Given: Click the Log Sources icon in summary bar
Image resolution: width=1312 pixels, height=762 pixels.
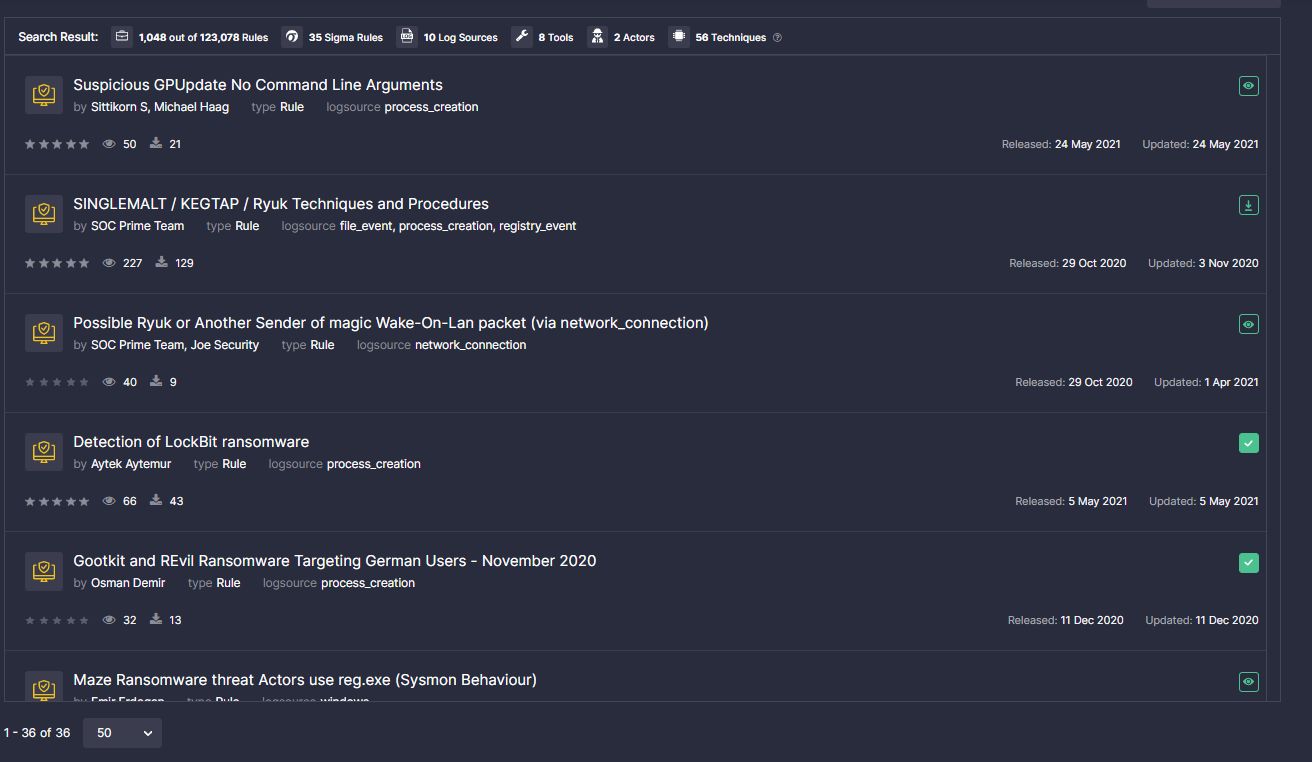Looking at the screenshot, I should tap(407, 37).
